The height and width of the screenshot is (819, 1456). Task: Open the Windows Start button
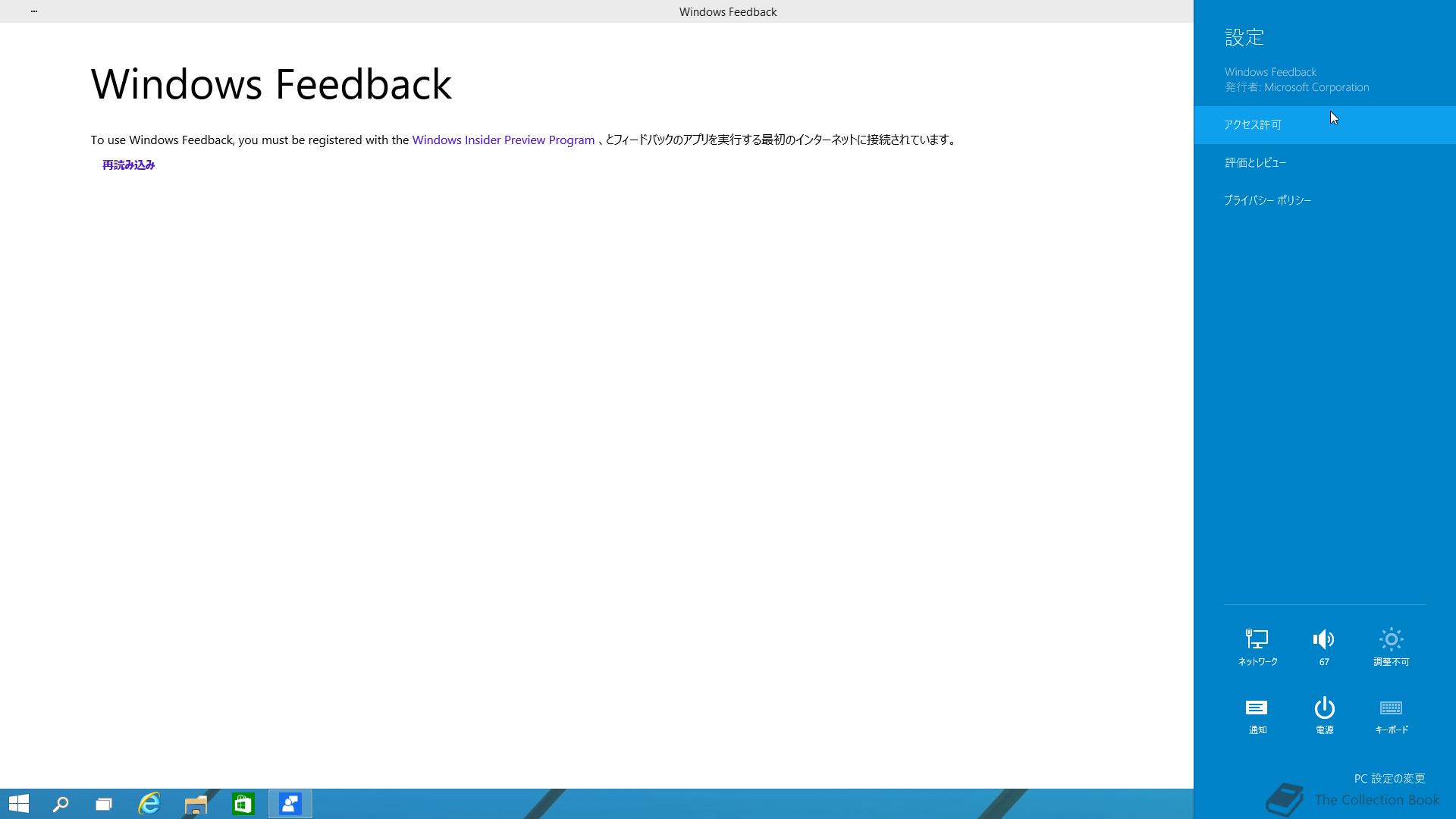coord(19,804)
